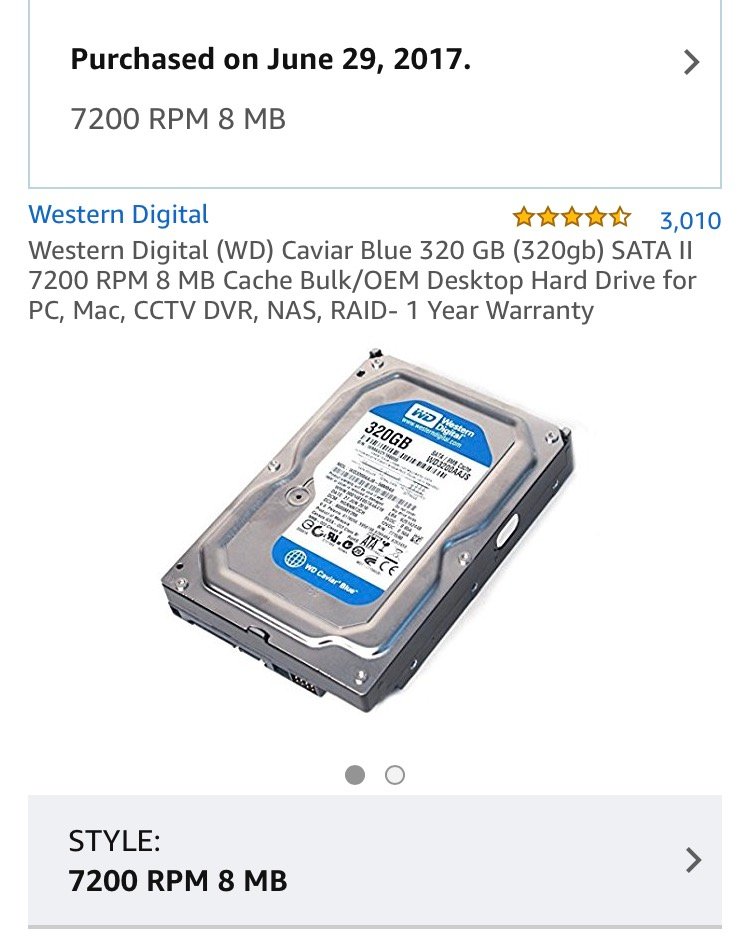This screenshot has height=947, width=749.
Task: Click the CE mark on the drive label
Action: (390, 568)
